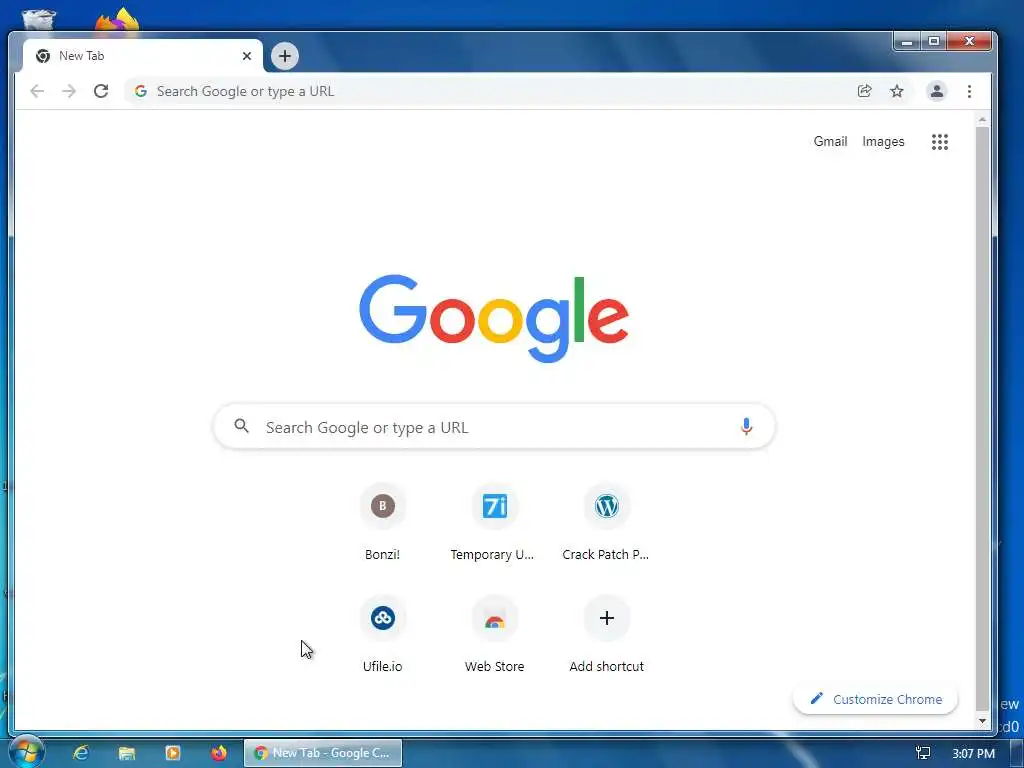Click the Google logo

coord(494,318)
